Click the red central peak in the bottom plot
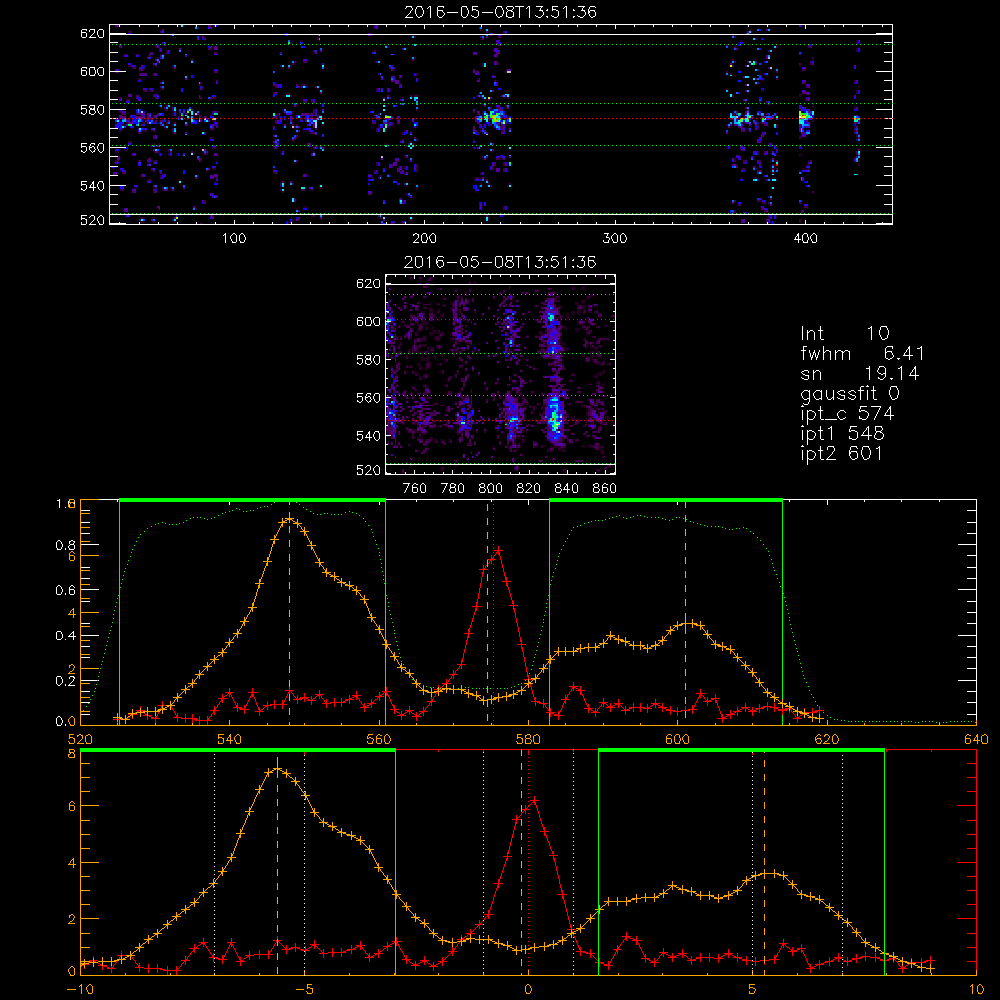The height and width of the screenshot is (1000, 1000). point(534,800)
